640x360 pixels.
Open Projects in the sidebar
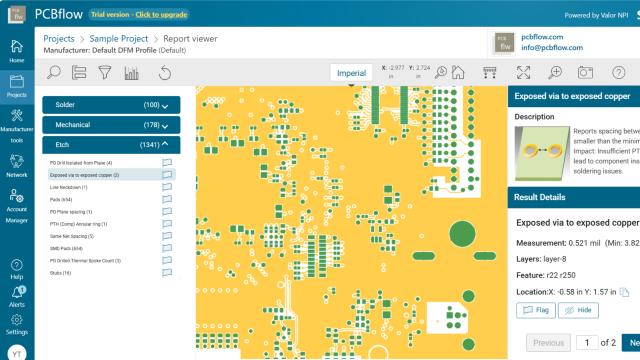click(17, 87)
